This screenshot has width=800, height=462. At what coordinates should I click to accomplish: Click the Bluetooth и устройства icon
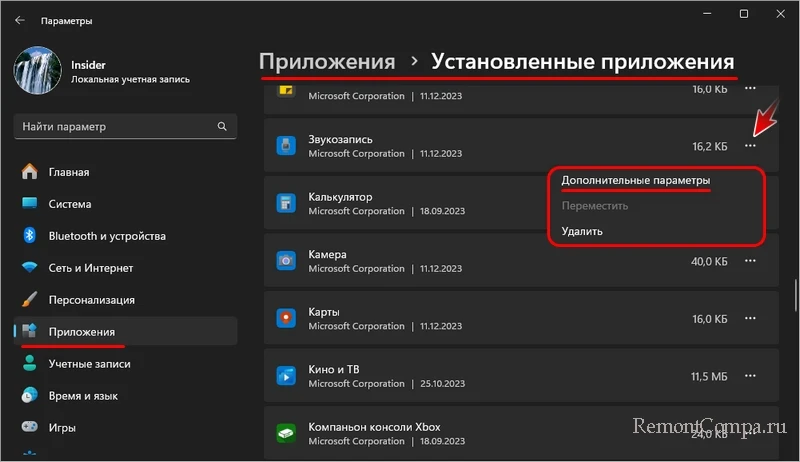pos(30,236)
